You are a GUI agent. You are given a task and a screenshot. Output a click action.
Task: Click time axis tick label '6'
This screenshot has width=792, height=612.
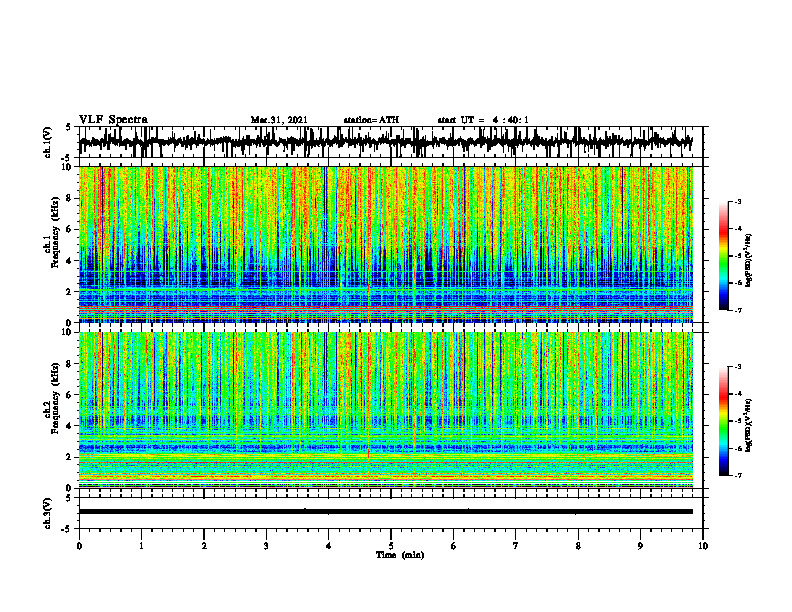click(x=454, y=546)
